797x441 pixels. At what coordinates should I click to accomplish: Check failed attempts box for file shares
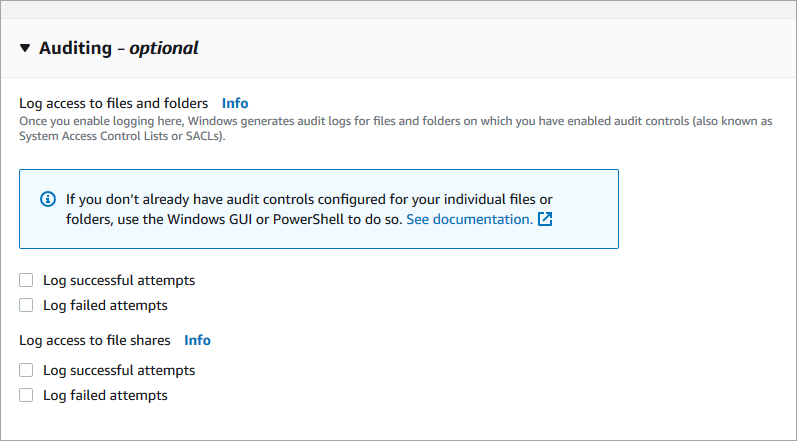pyautogui.click(x=26, y=395)
